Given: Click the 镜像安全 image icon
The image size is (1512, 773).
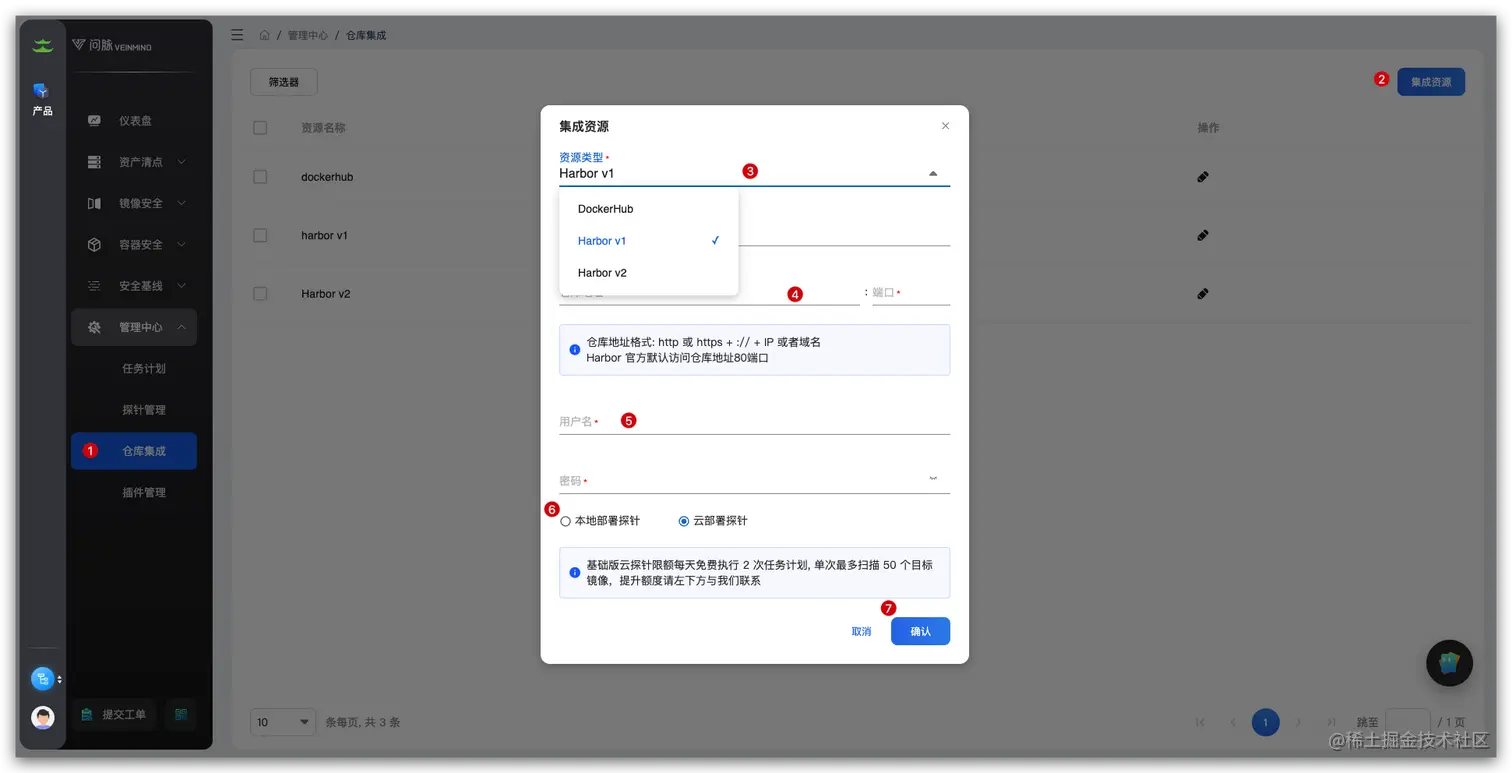Looking at the screenshot, I should coord(94,203).
